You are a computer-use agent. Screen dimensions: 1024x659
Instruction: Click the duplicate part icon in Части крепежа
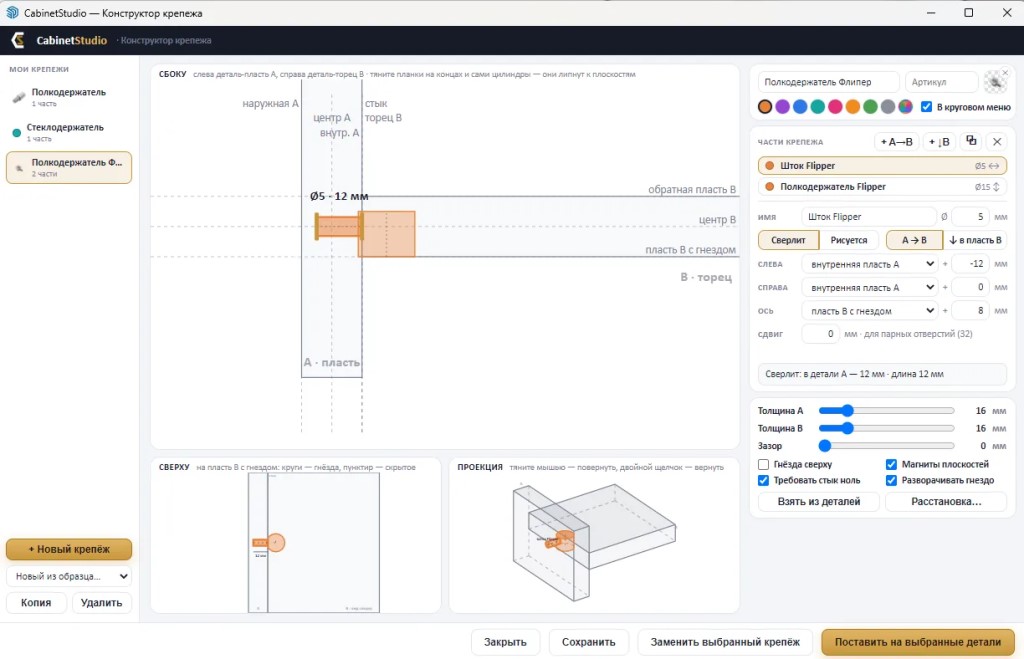pos(971,141)
